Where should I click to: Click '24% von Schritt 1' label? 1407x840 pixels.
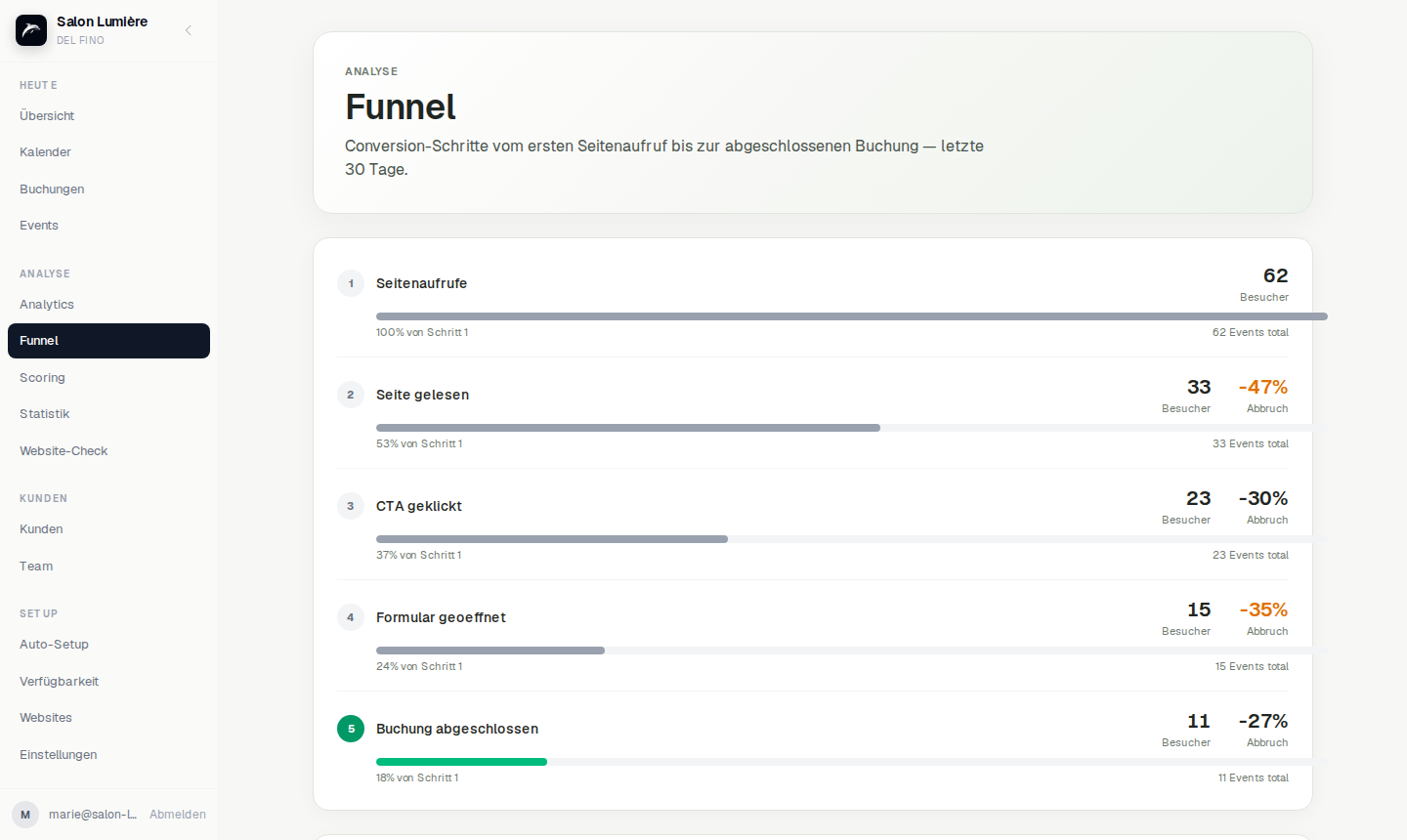[x=419, y=667]
